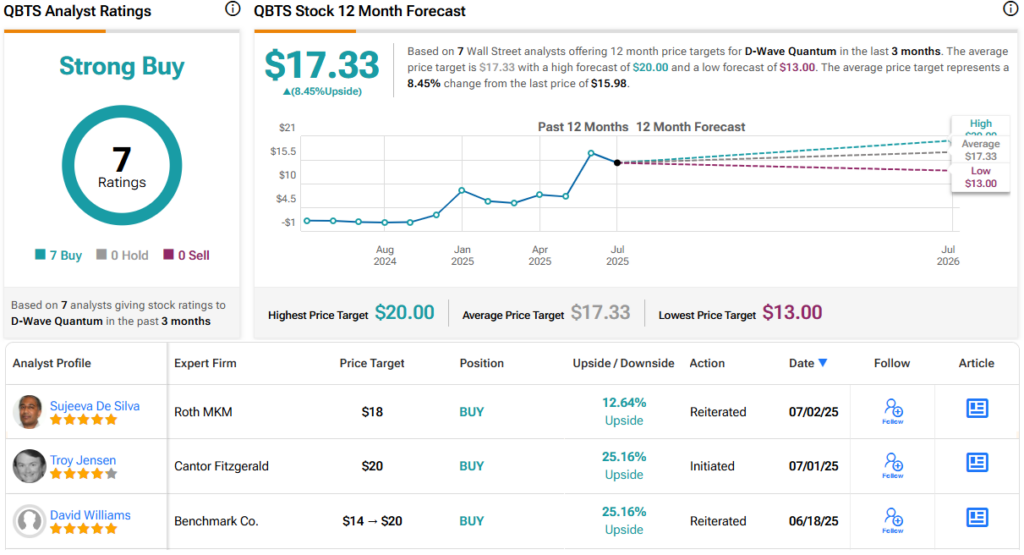
Task: Click the 07/01/25 date cell
Action: (813, 466)
